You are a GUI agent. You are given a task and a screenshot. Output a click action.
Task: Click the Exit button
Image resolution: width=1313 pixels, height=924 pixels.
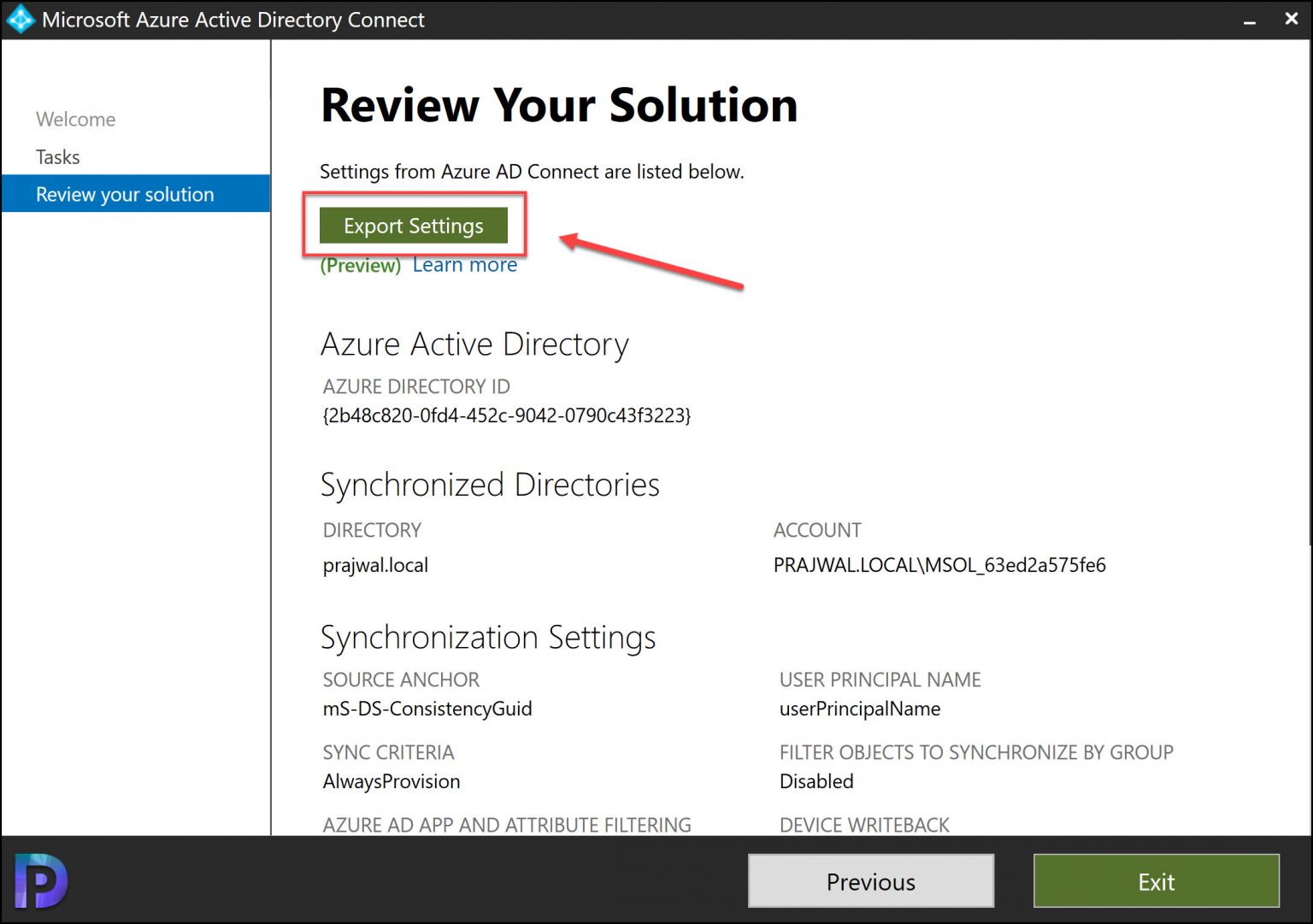click(1156, 881)
